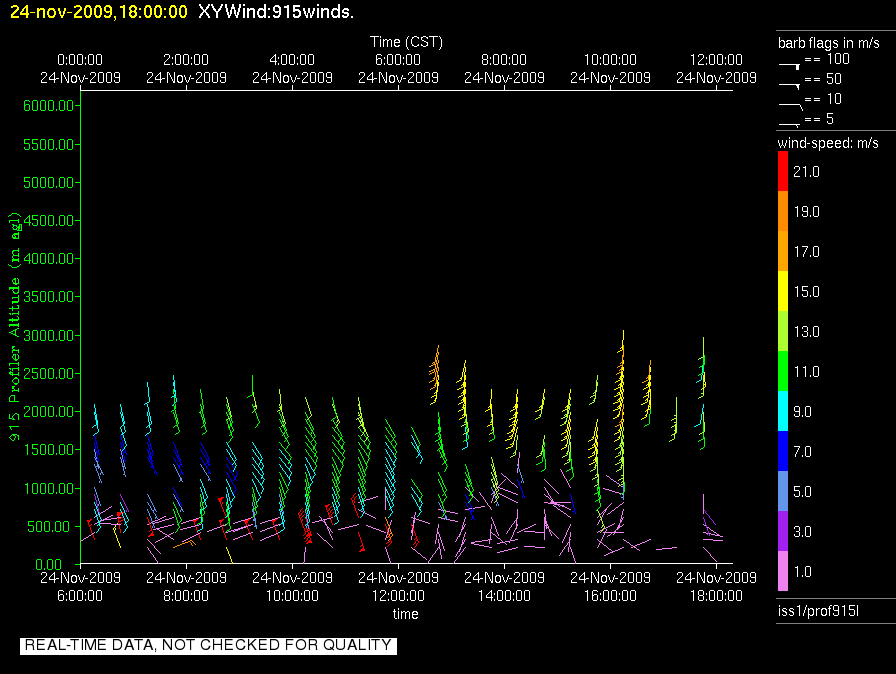This screenshot has width=896, height=674.
Task: Select the pink 1.0 wind-speed color swatch
Action: tap(783, 572)
